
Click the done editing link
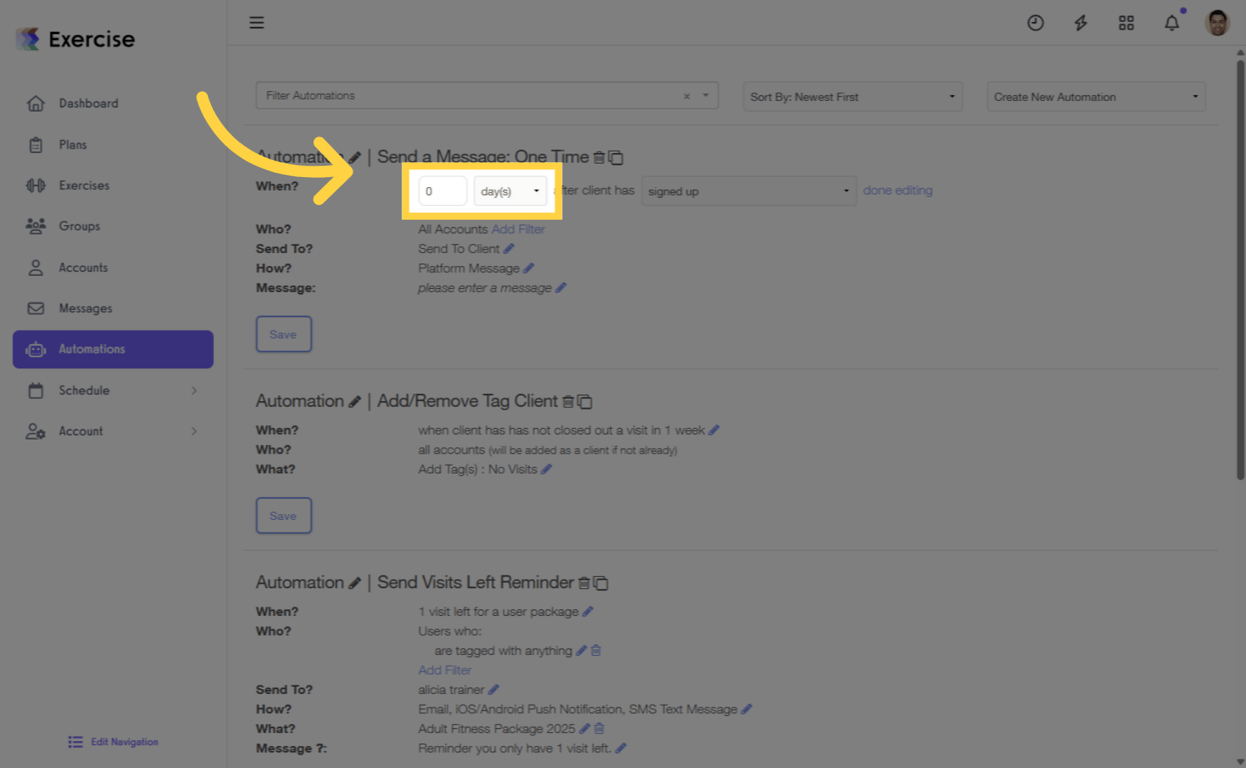click(898, 190)
